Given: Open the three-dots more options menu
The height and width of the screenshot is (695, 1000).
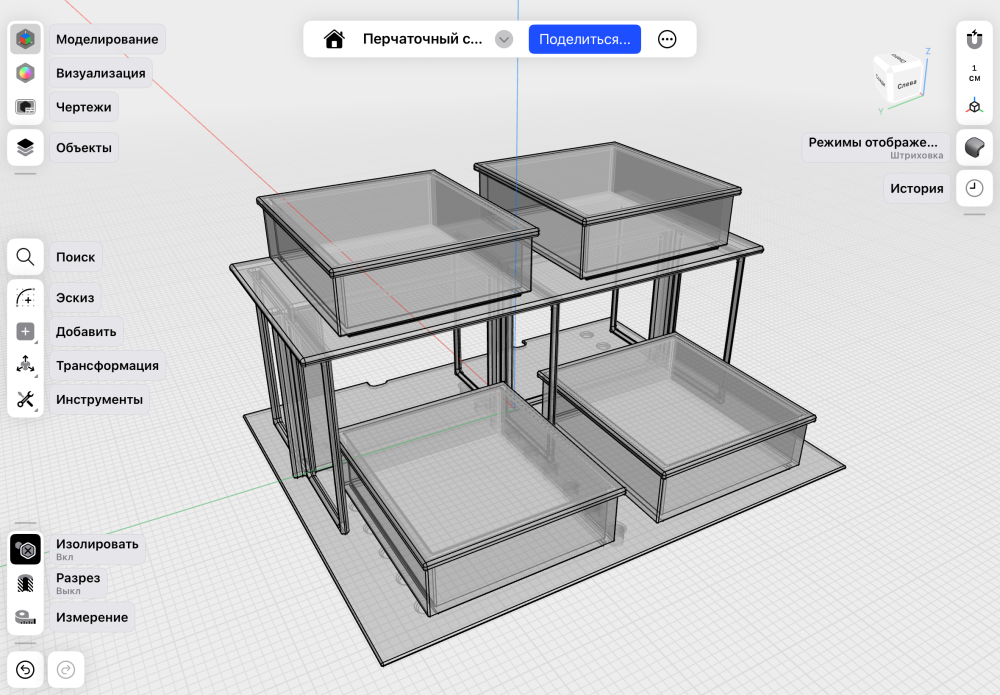Looking at the screenshot, I should point(666,40).
